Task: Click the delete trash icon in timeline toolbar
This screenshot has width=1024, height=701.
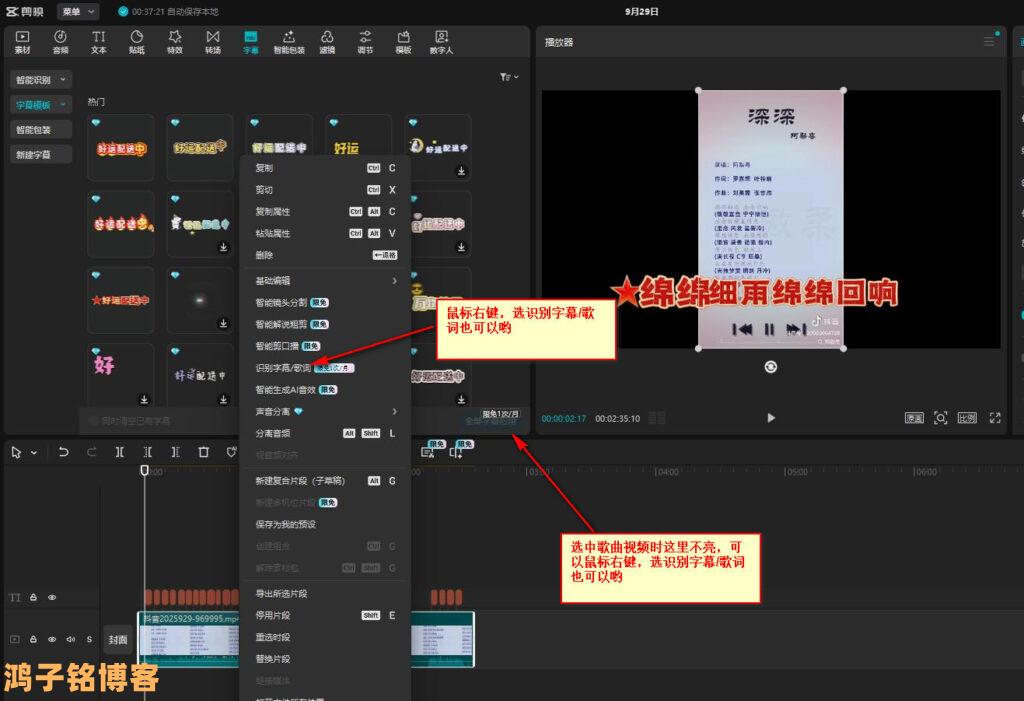Action: [204, 452]
